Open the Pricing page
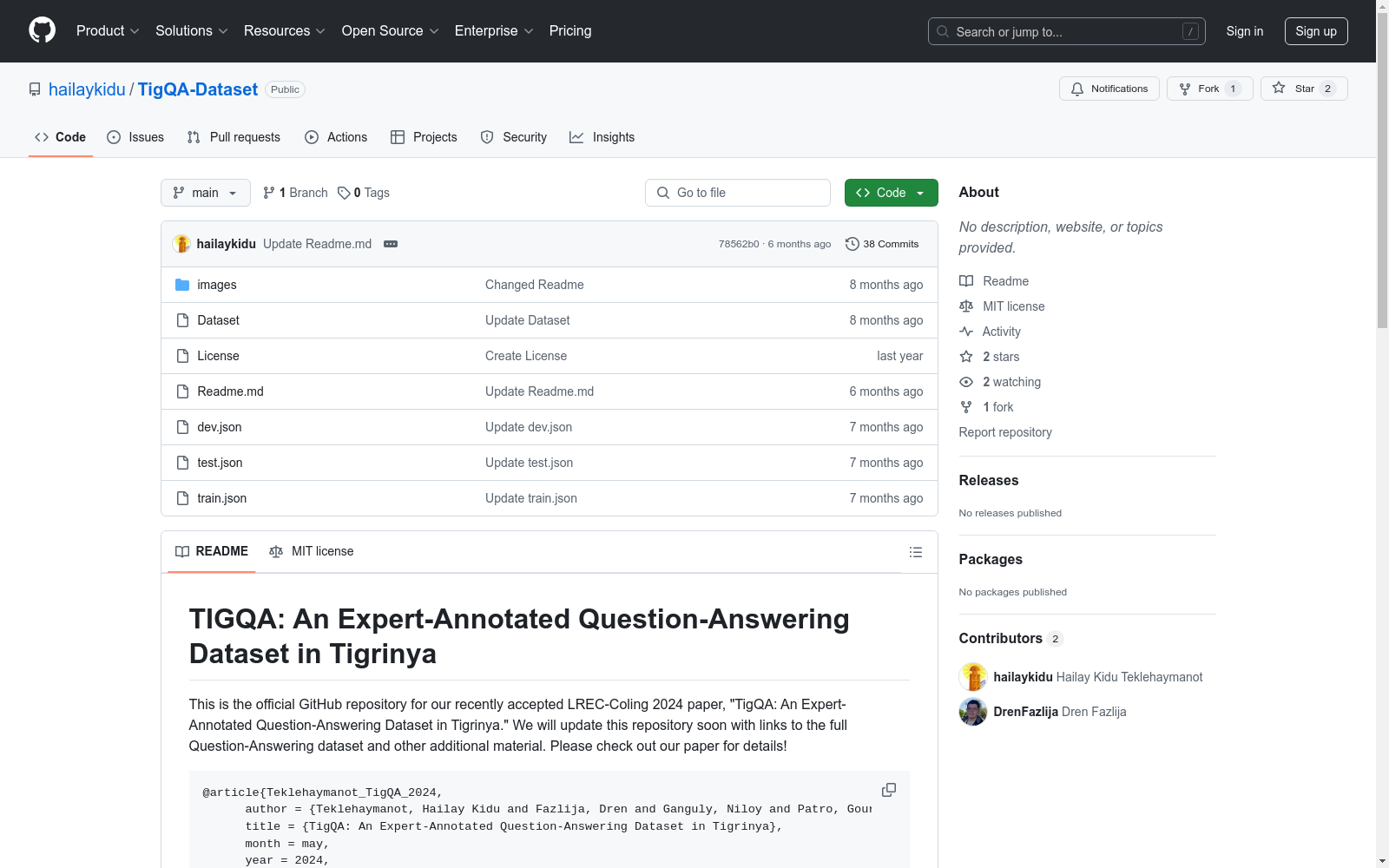The width and height of the screenshot is (1389, 868). click(x=570, y=31)
